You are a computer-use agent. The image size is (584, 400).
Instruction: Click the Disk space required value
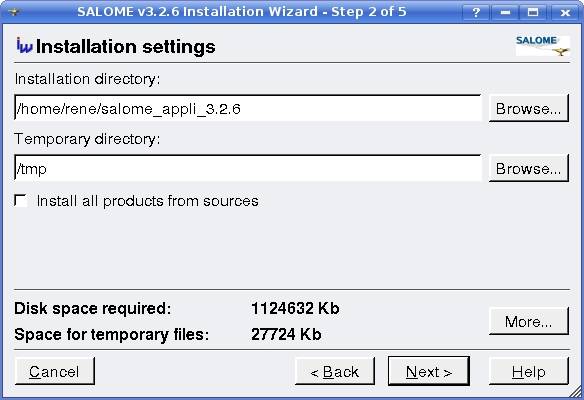[x=295, y=308]
